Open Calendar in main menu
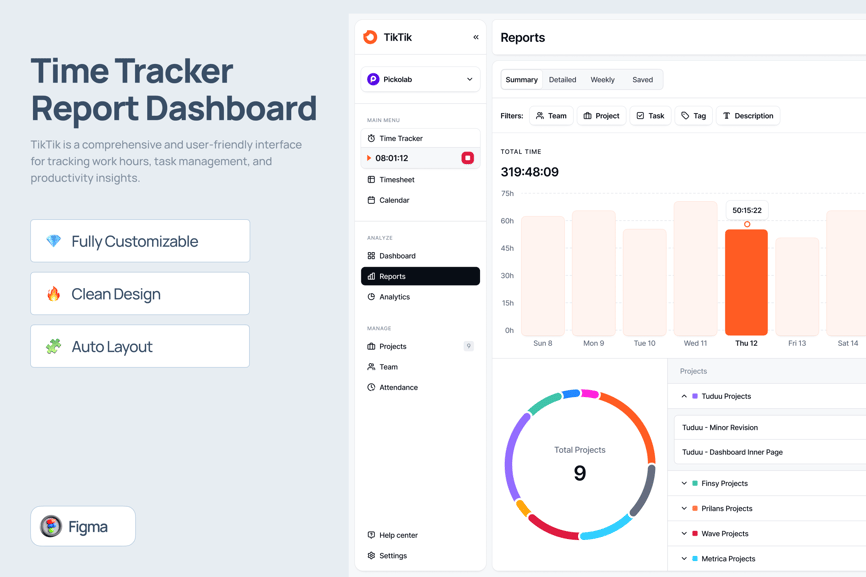 pos(394,200)
